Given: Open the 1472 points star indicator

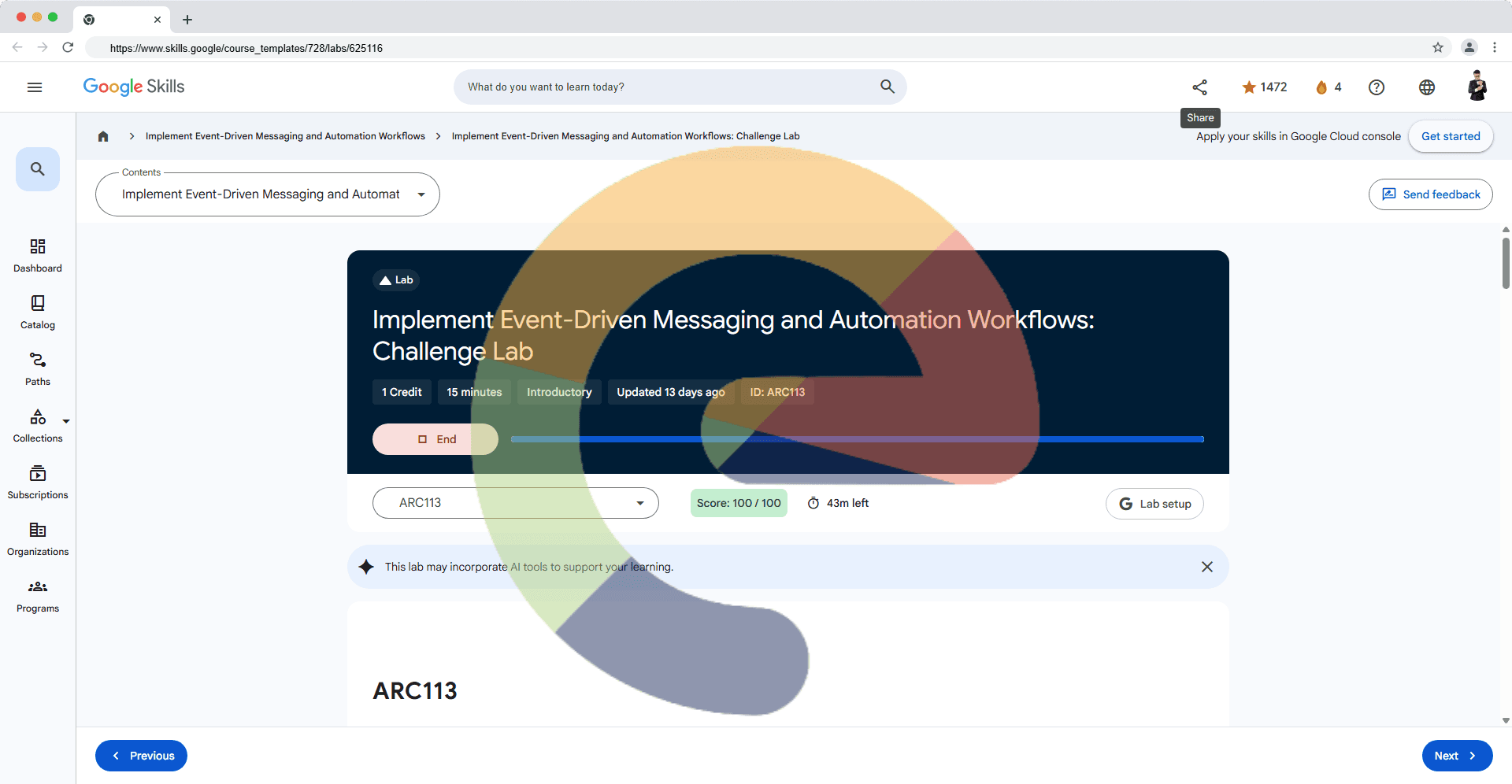Looking at the screenshot, I should tap(1265, 87).
